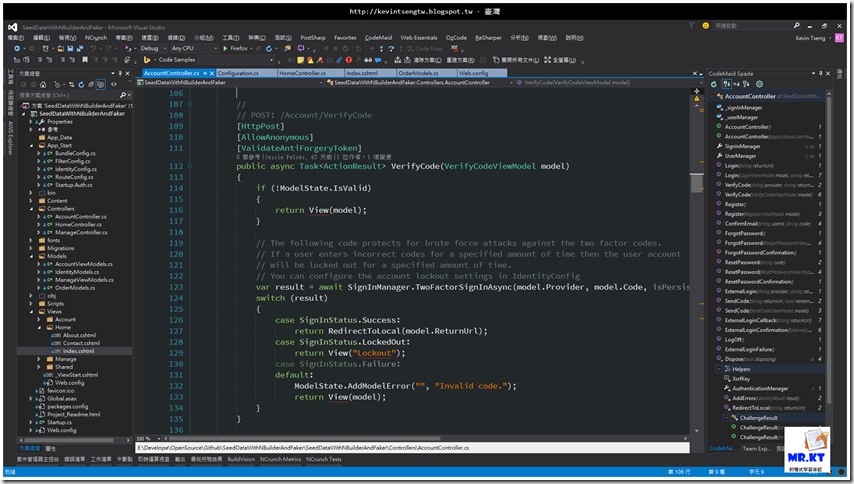Select HomeController.cs in Solution Explorer

point(78,224)
